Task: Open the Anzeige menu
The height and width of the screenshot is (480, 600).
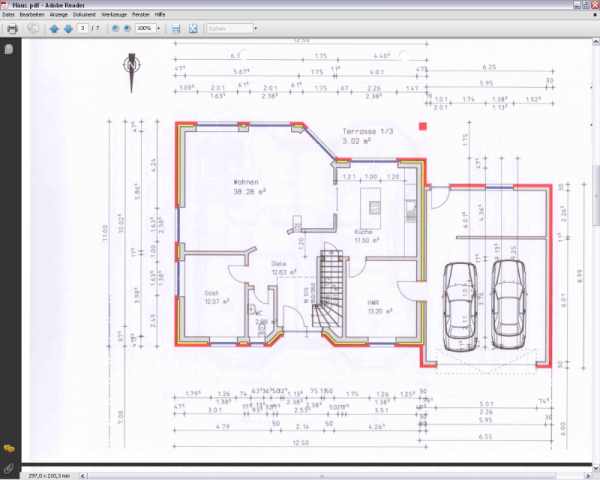Action: pyautogui.click(x=59, y=15)
